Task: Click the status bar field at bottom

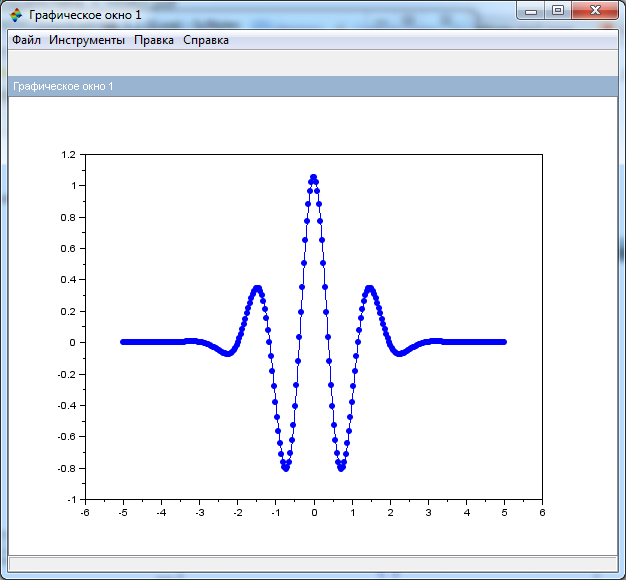Action: click(x=313, y=564)
